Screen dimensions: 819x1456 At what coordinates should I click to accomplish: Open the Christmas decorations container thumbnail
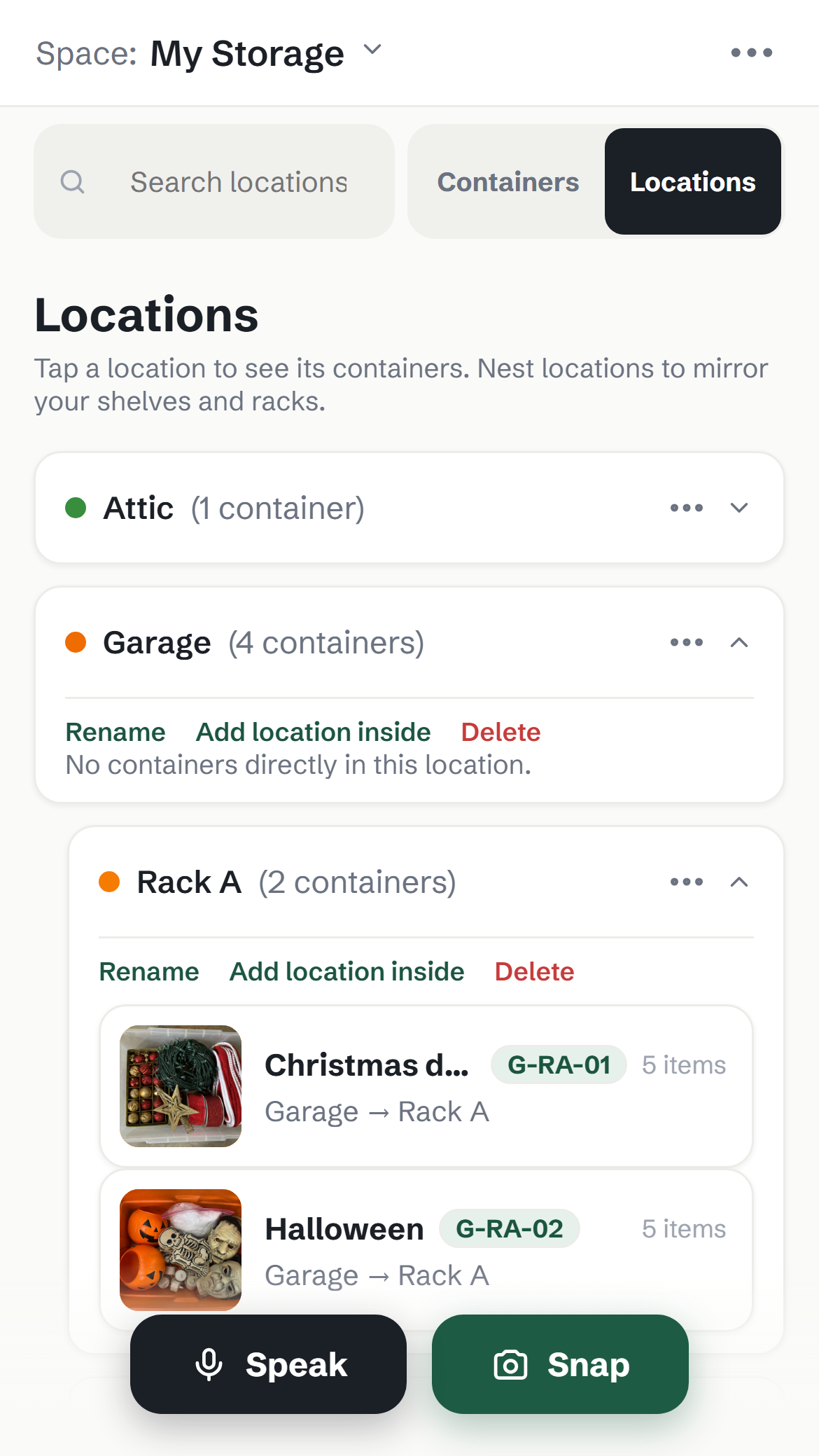(181, 1086)
